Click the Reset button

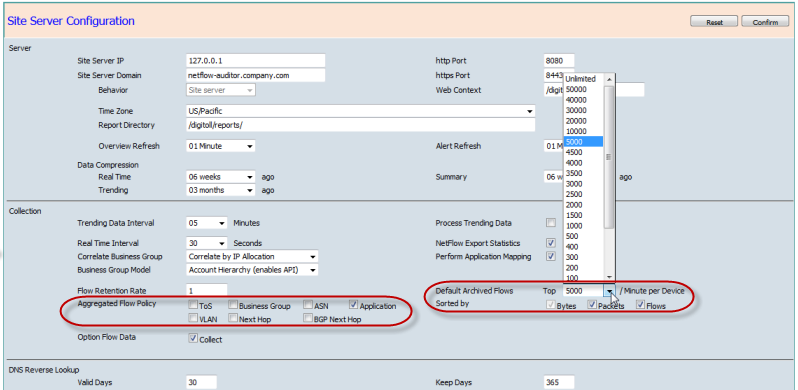(x=714, y=22)
